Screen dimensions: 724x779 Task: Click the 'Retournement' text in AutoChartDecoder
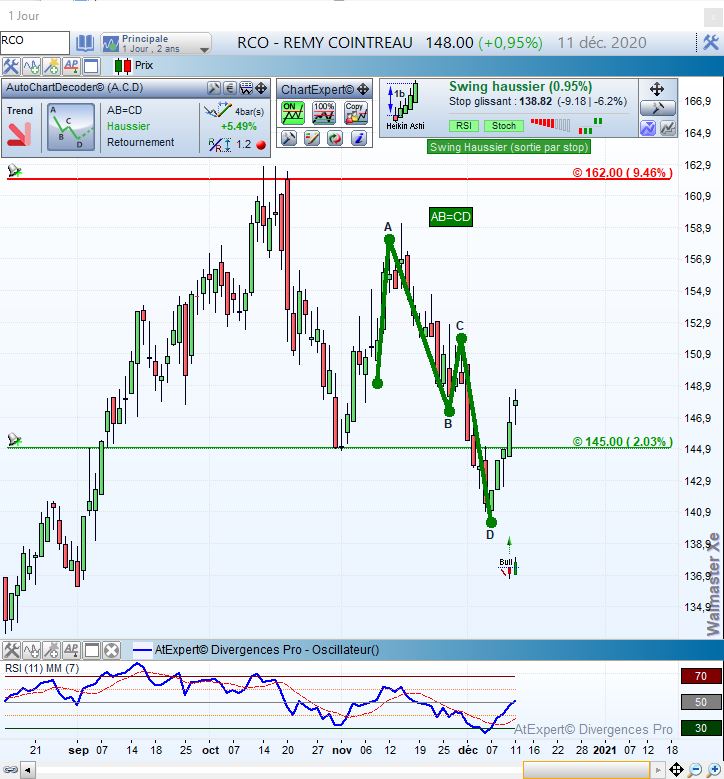click(x=141, y=142)
